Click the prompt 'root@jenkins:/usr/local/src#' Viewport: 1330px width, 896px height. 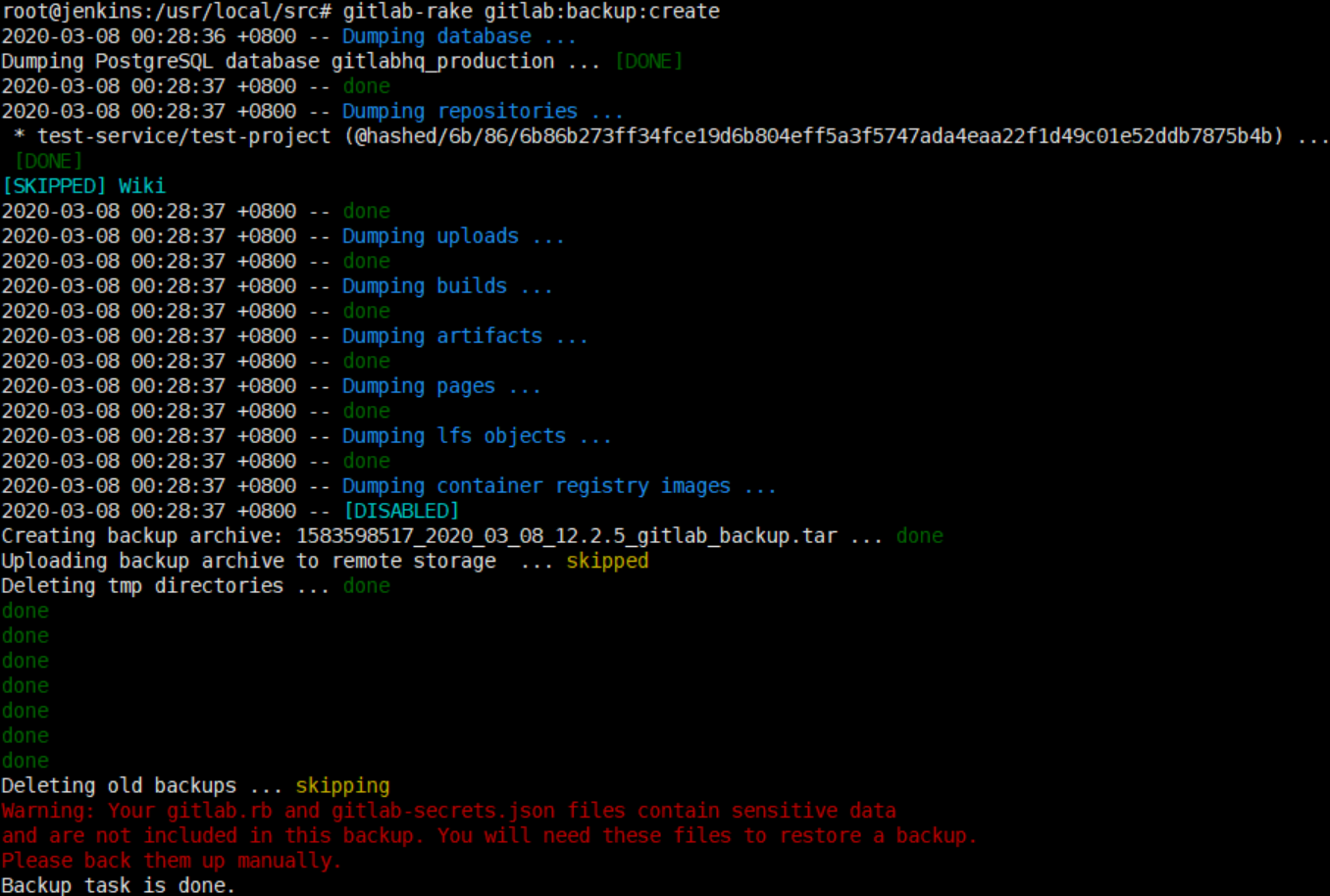(167, 12)
